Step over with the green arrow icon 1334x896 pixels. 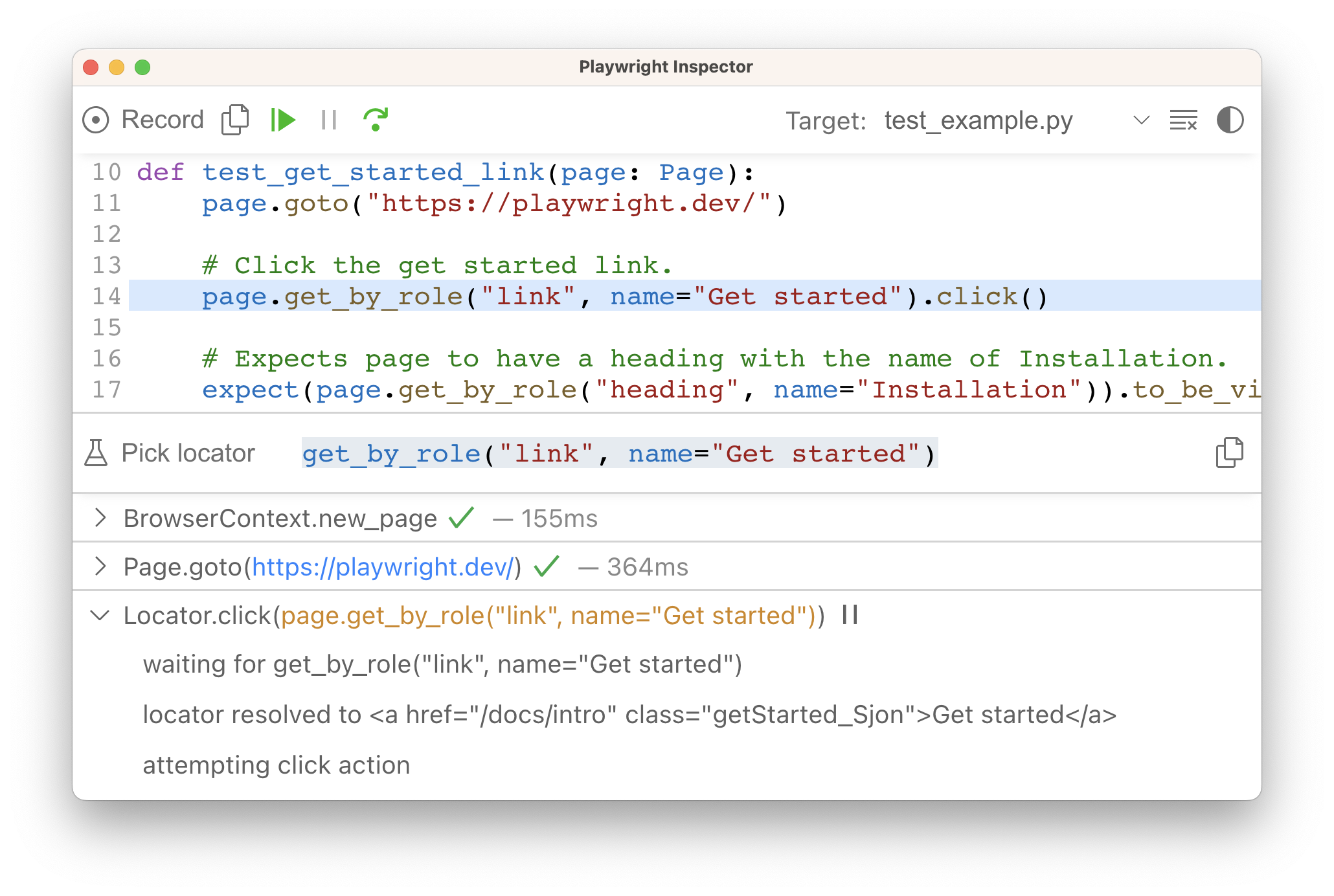[376, 120]
